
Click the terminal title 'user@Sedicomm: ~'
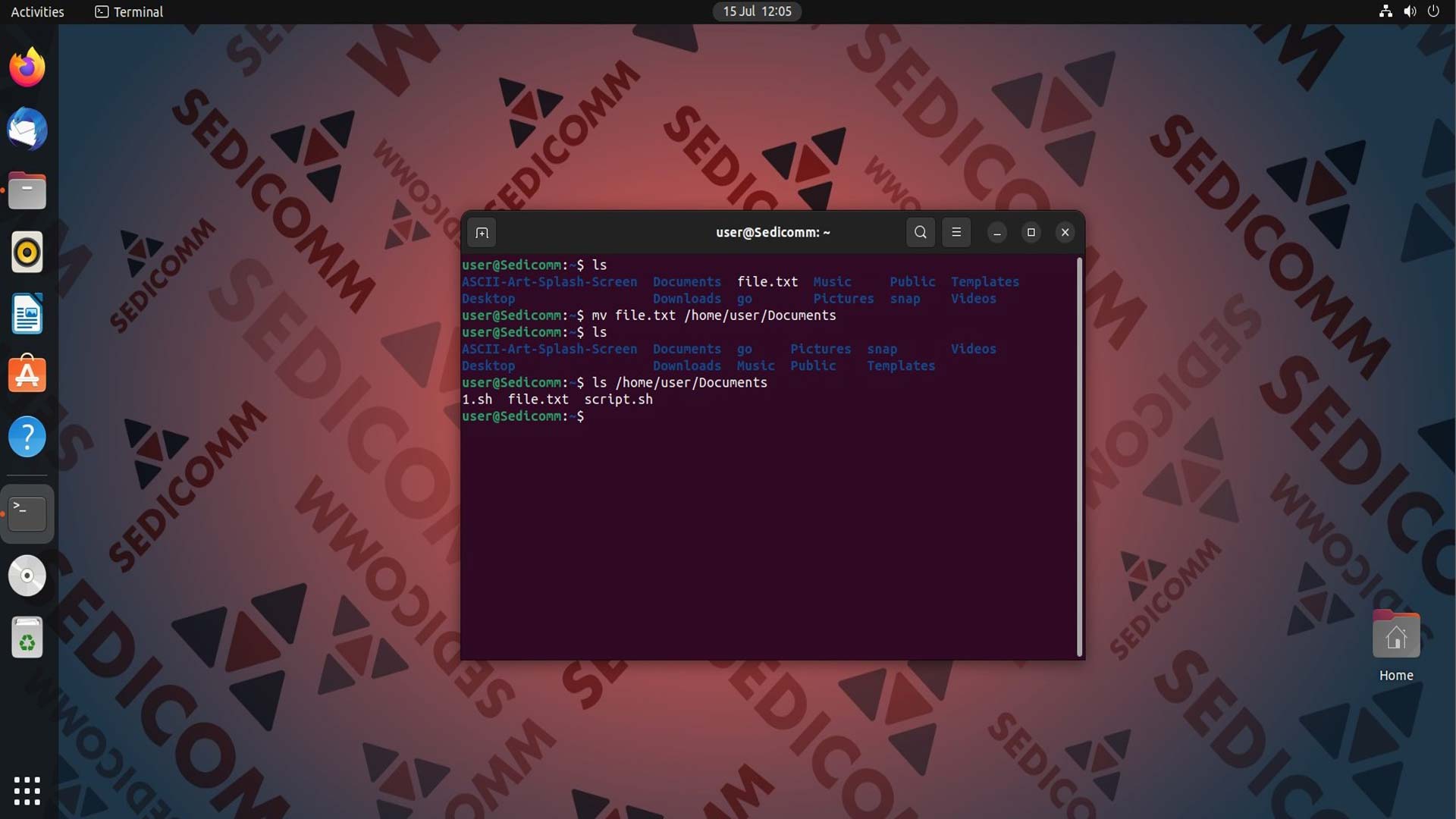pyautogui.click(x=773, y=233)
